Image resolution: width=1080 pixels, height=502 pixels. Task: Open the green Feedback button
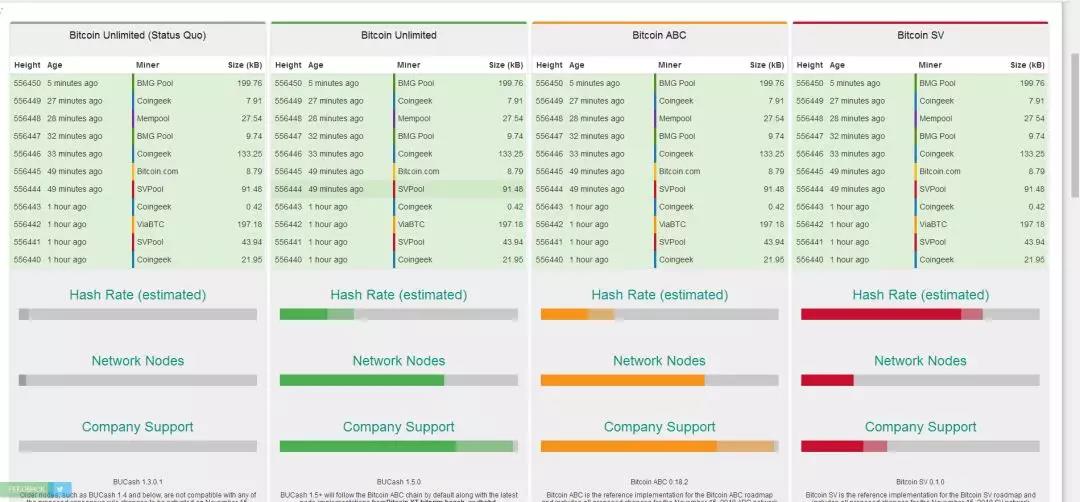26,489
